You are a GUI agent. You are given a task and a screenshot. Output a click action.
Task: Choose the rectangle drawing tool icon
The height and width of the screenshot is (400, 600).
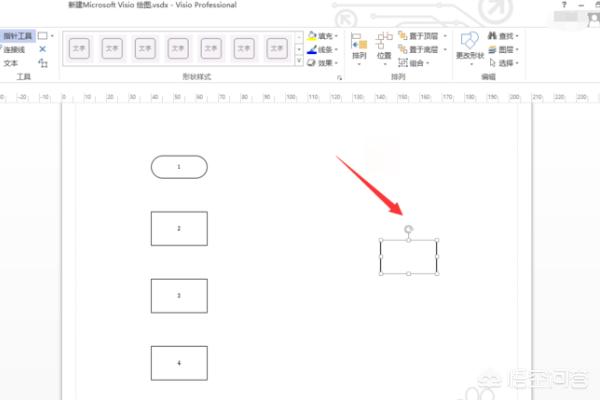click(42, 36)
